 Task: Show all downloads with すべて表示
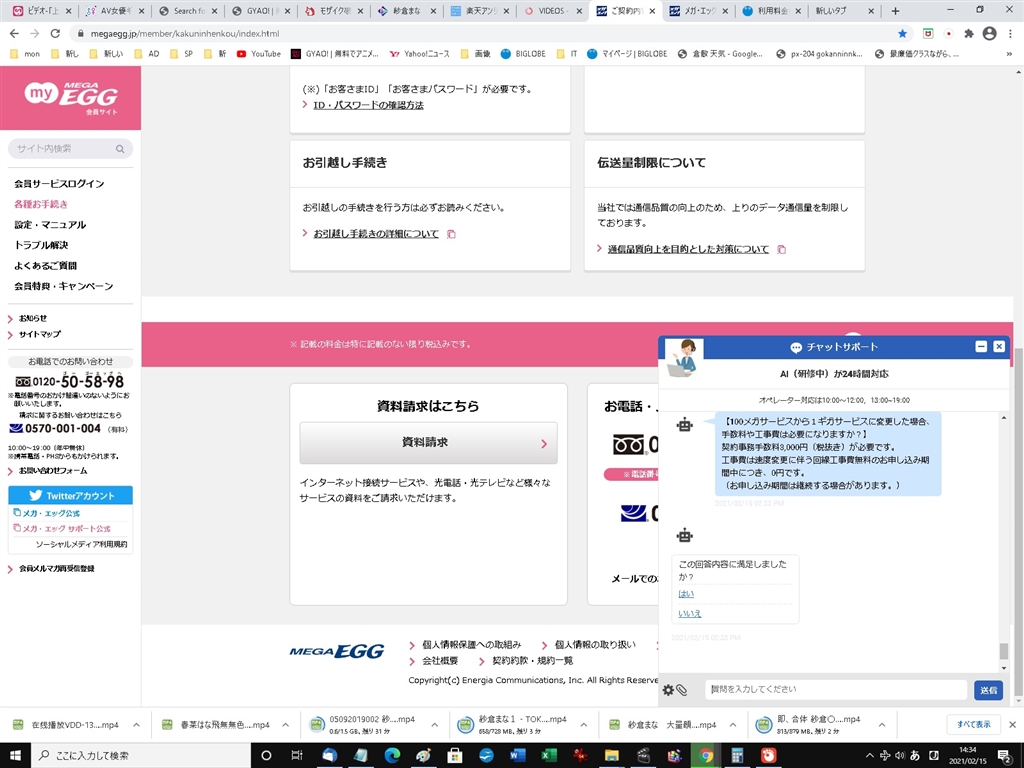tap(973, 725)
